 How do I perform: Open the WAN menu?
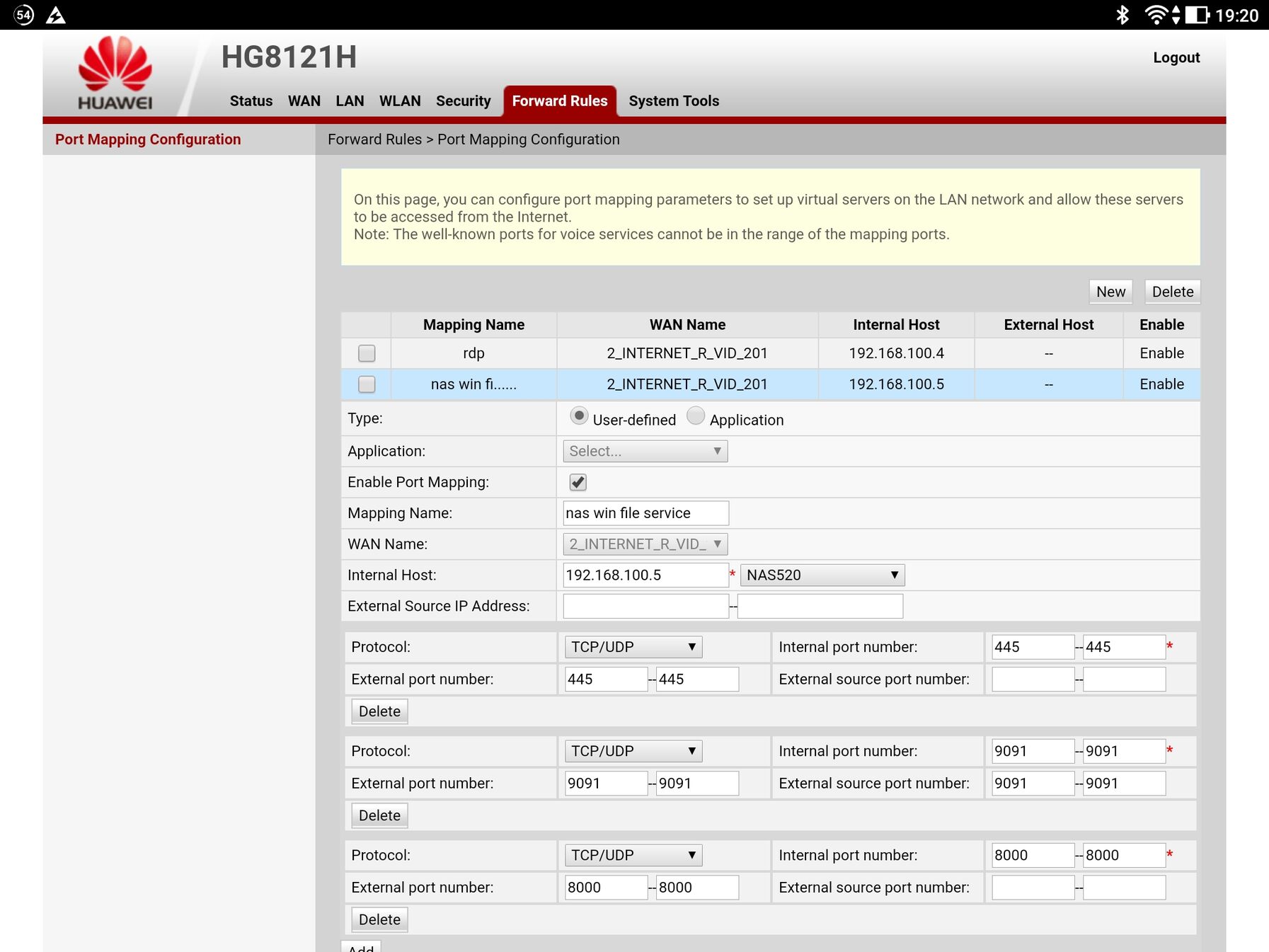click(x=304, y=101)
